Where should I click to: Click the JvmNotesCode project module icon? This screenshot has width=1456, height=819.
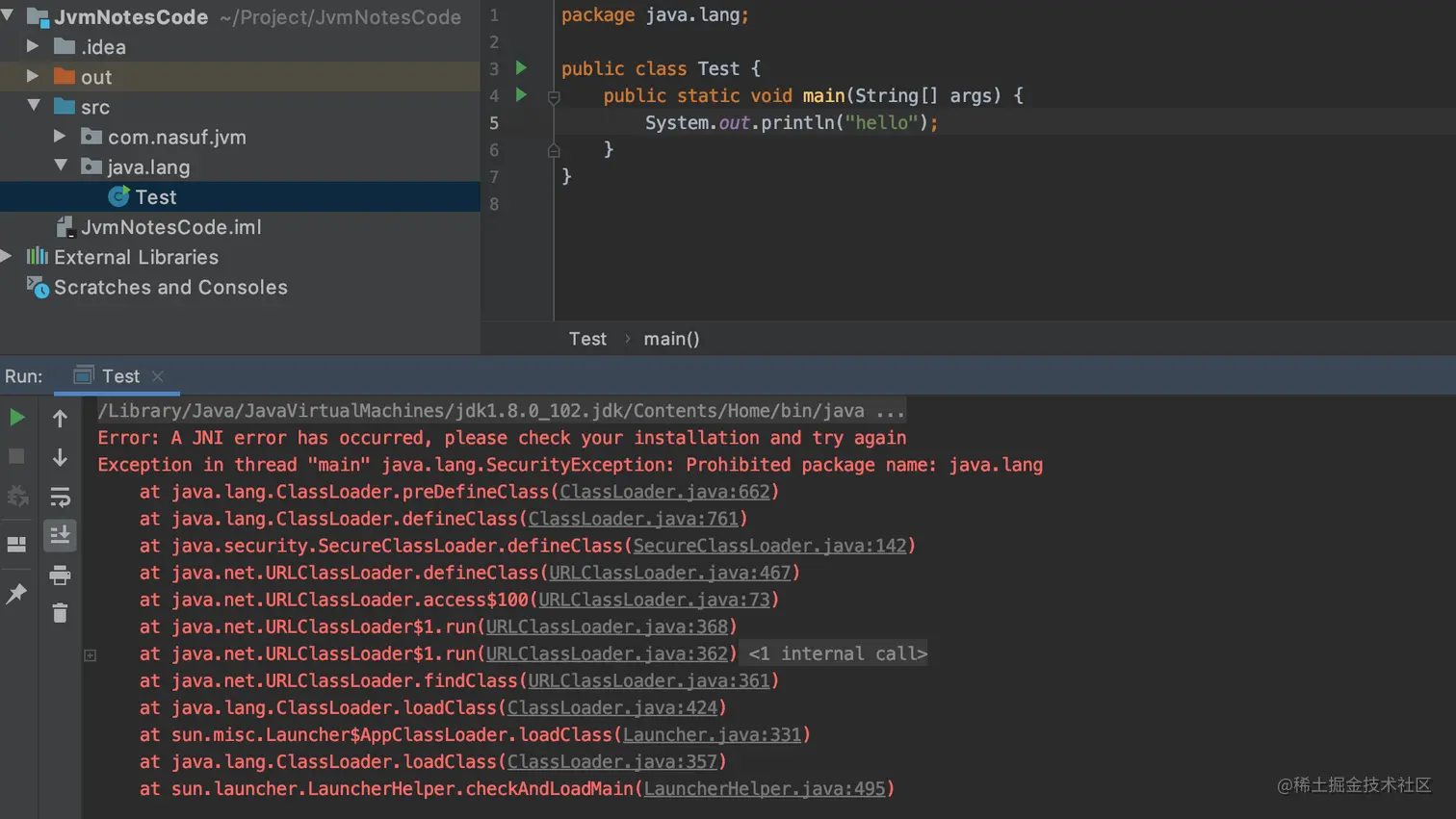point(38,16)
